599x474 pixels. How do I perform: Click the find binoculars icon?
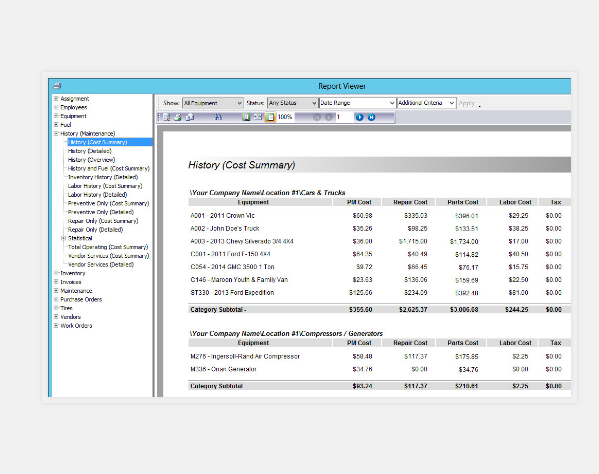pos(218,117)
